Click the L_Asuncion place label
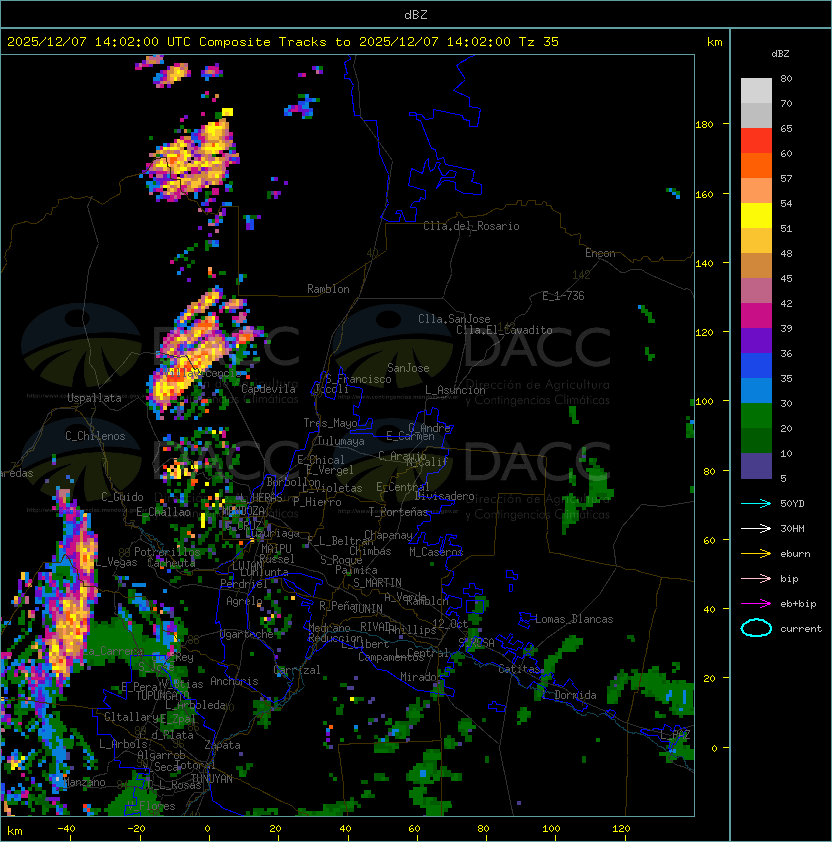Screen dimensions: 832x842 455,390
